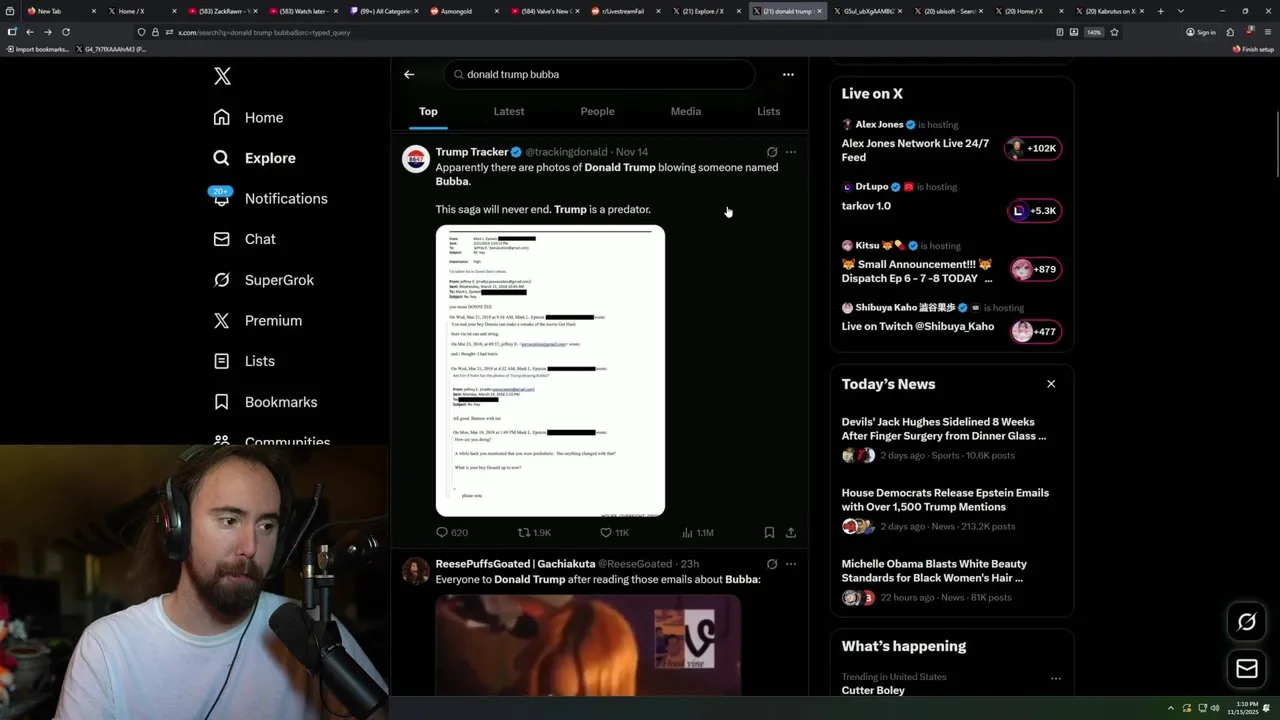The image size is (1280, 720).
Task: Open email document image in post
Action: pos(550,370)
